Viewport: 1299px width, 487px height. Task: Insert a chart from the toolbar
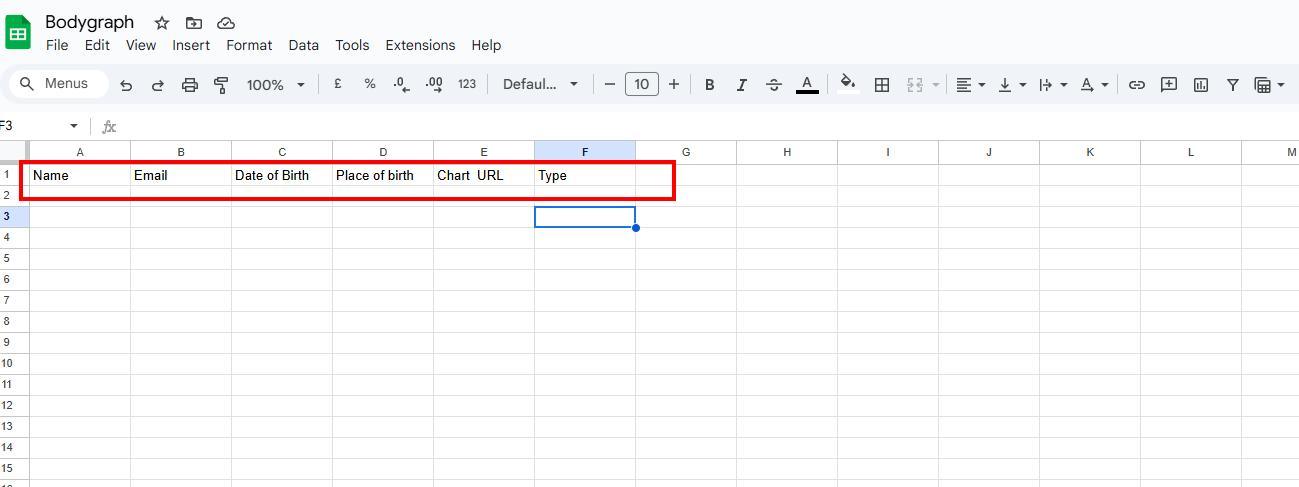click(x=1200, y=85)
